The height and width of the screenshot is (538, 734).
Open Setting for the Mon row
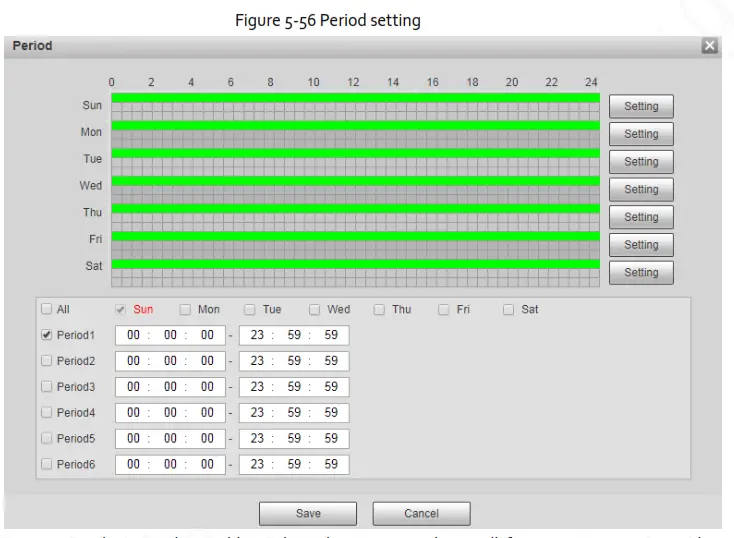click(641, 134)
